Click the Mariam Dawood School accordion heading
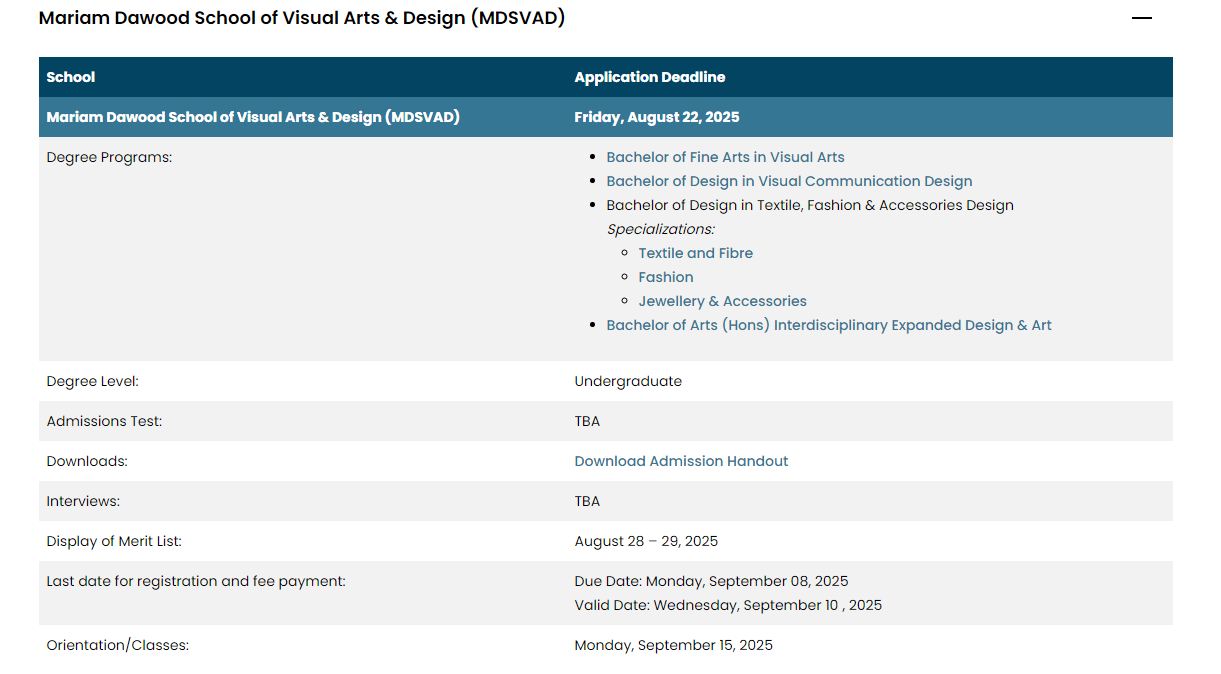The image size is (1221, 674). click(x=302, y=18)
